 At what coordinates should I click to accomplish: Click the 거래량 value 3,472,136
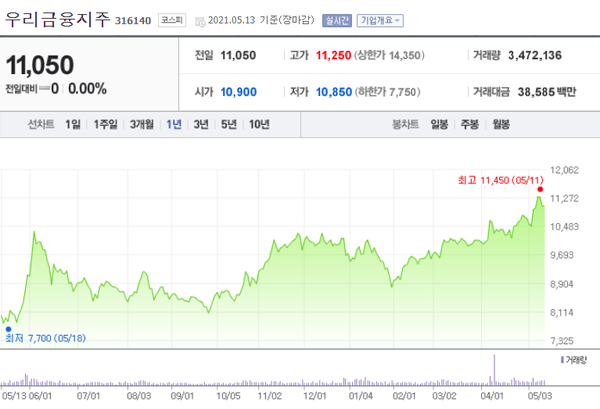pyautogui.click(x=535, y=55)
